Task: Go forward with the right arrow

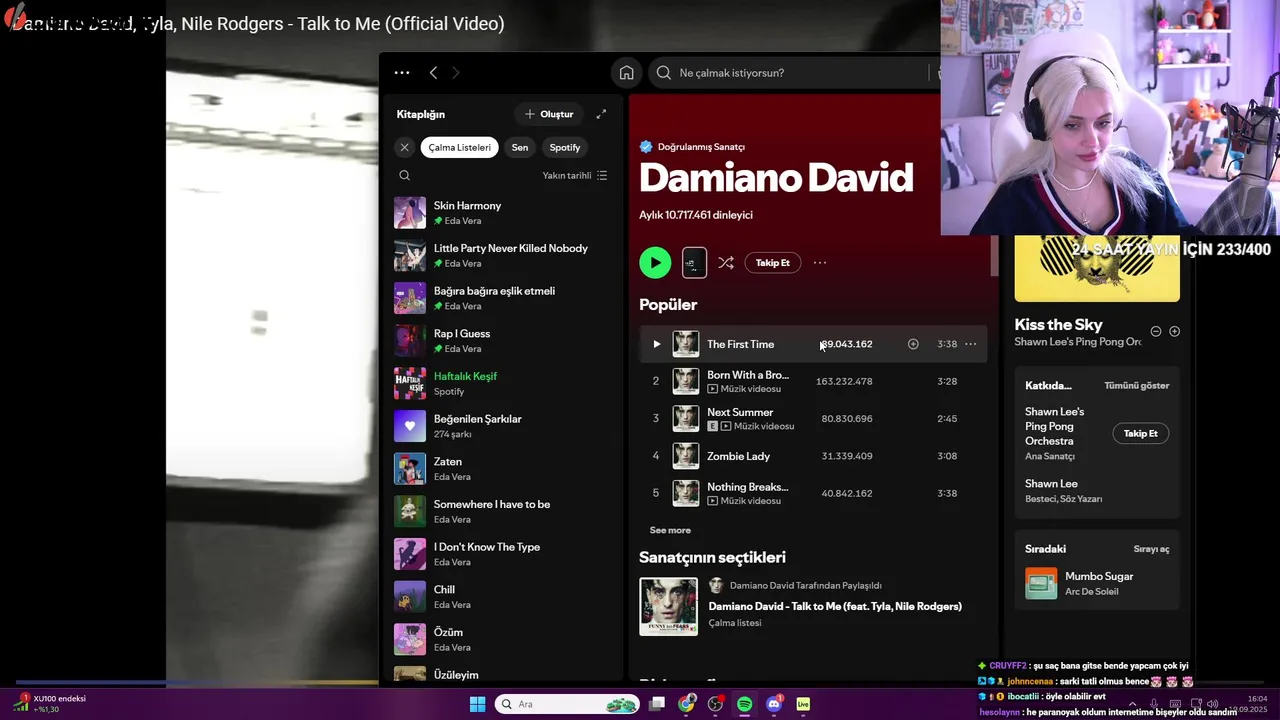Action: [456, 73]
